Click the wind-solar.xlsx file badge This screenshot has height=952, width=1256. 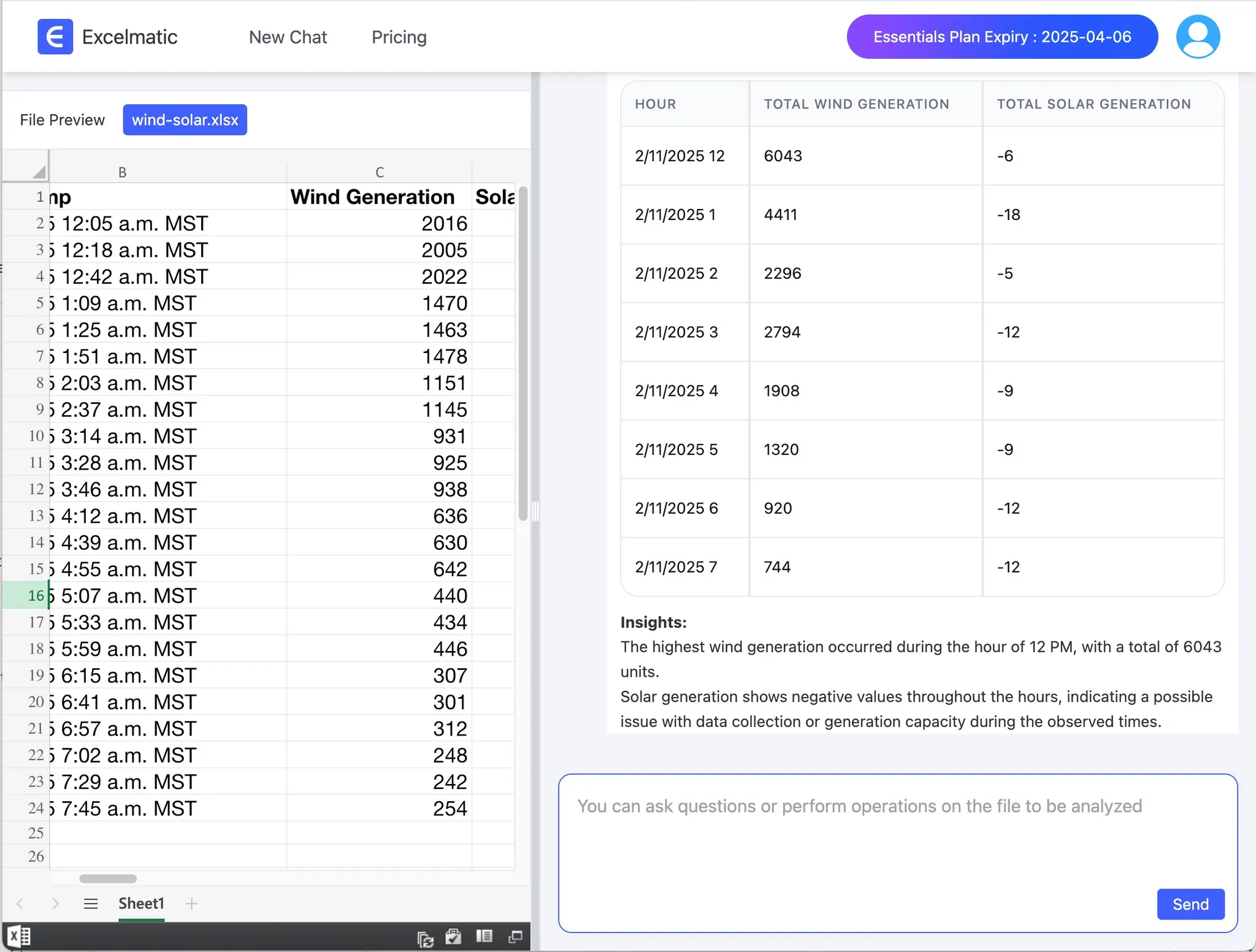coord(185,120)
